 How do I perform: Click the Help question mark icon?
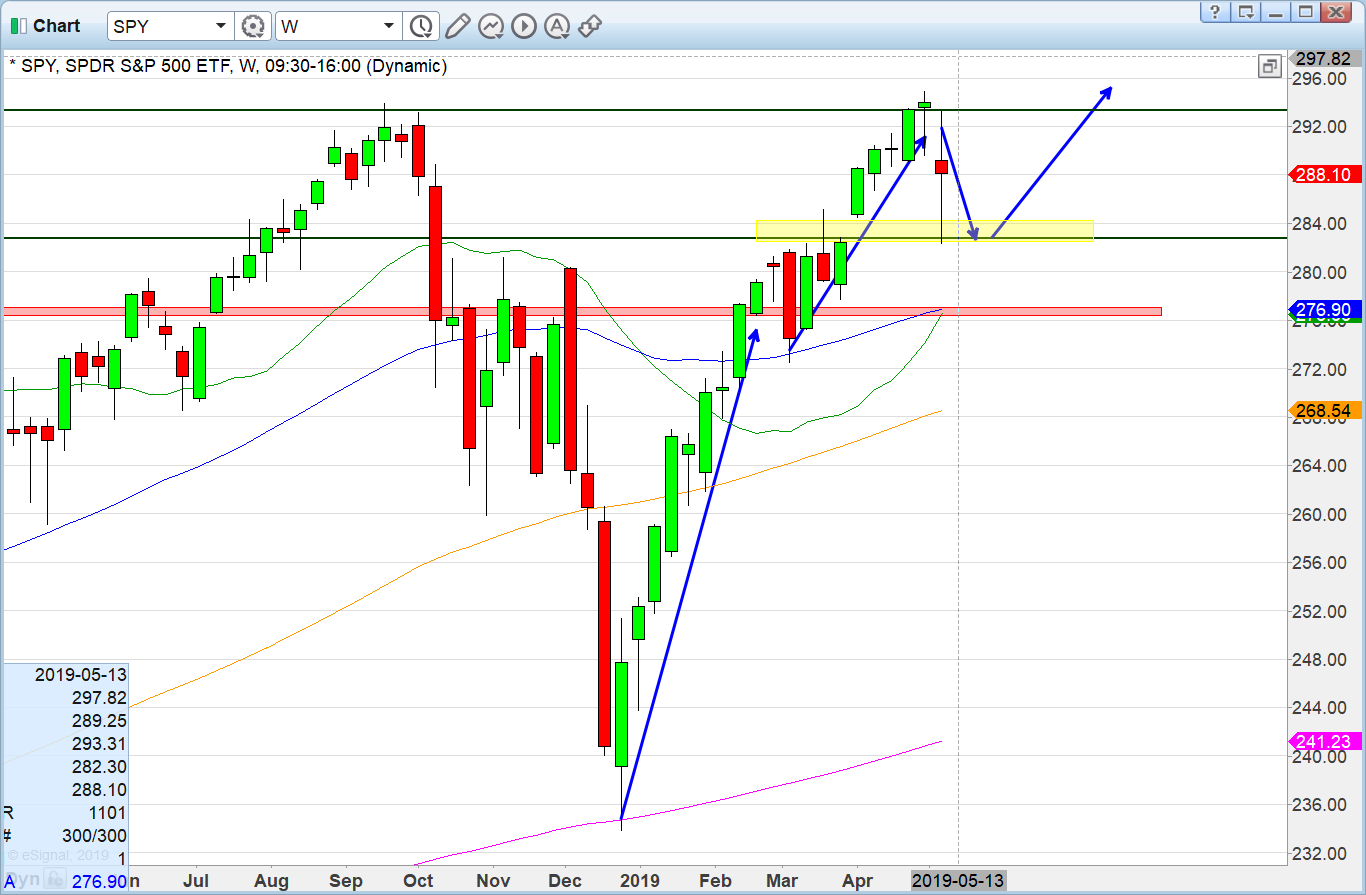(1214, 12)
